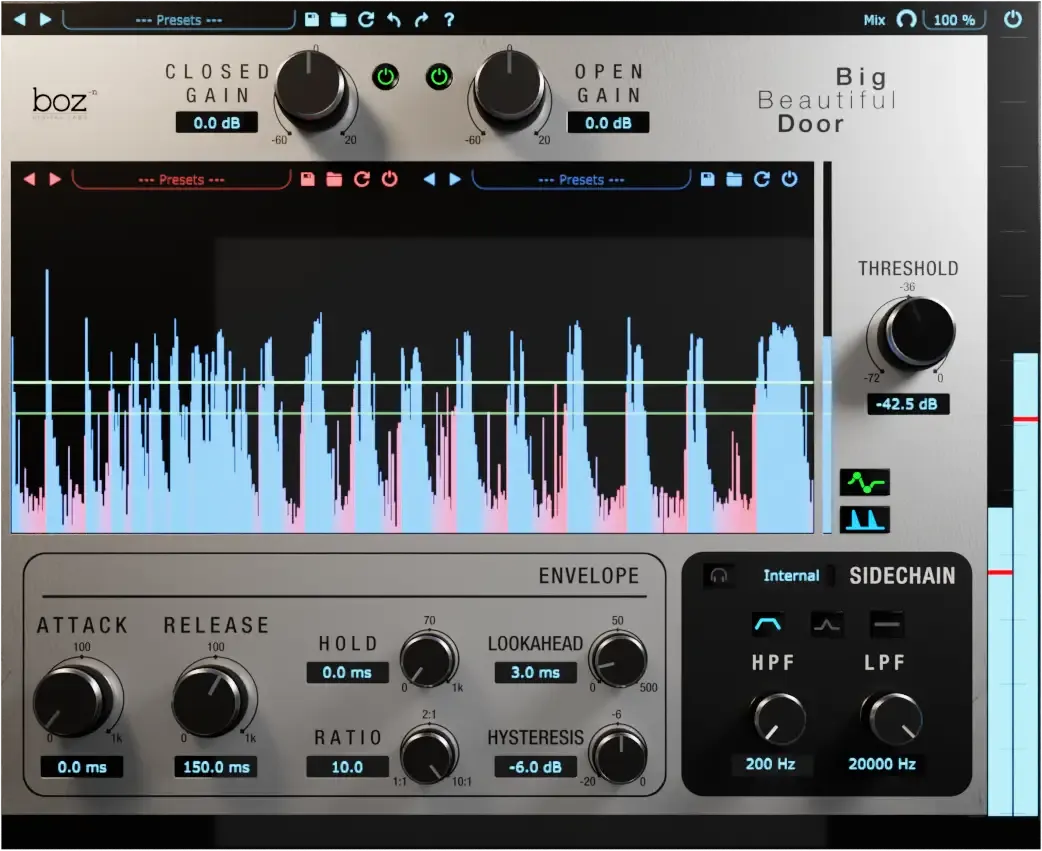Open help via question mark icon
Screen dimensions: 1042x851
point(449,19)
